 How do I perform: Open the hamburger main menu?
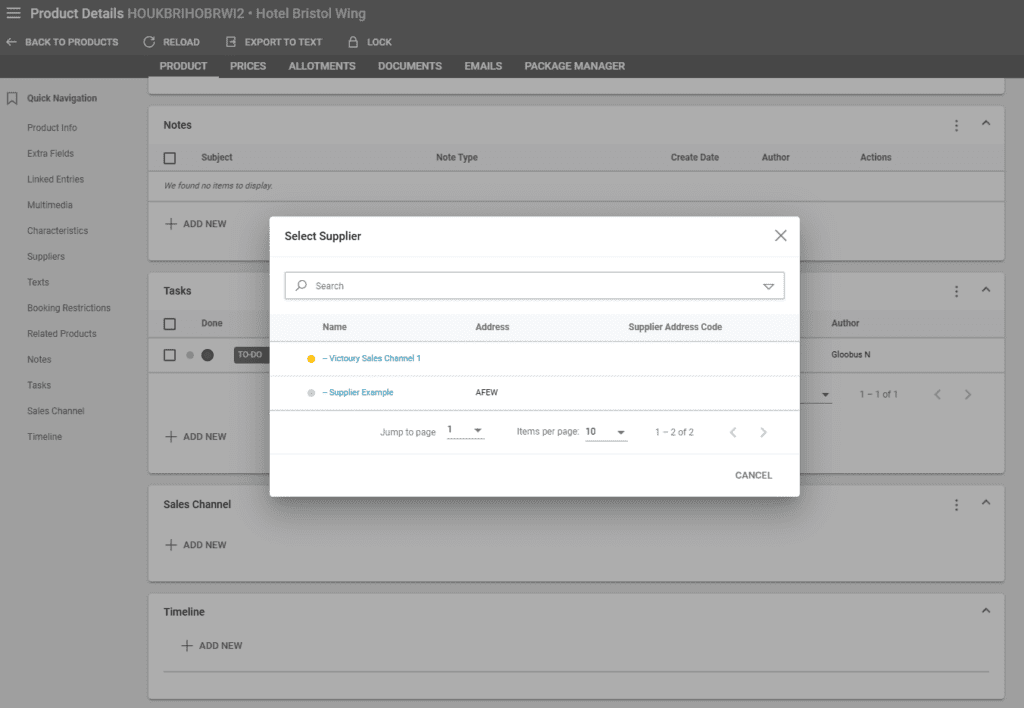coord(14,14)
